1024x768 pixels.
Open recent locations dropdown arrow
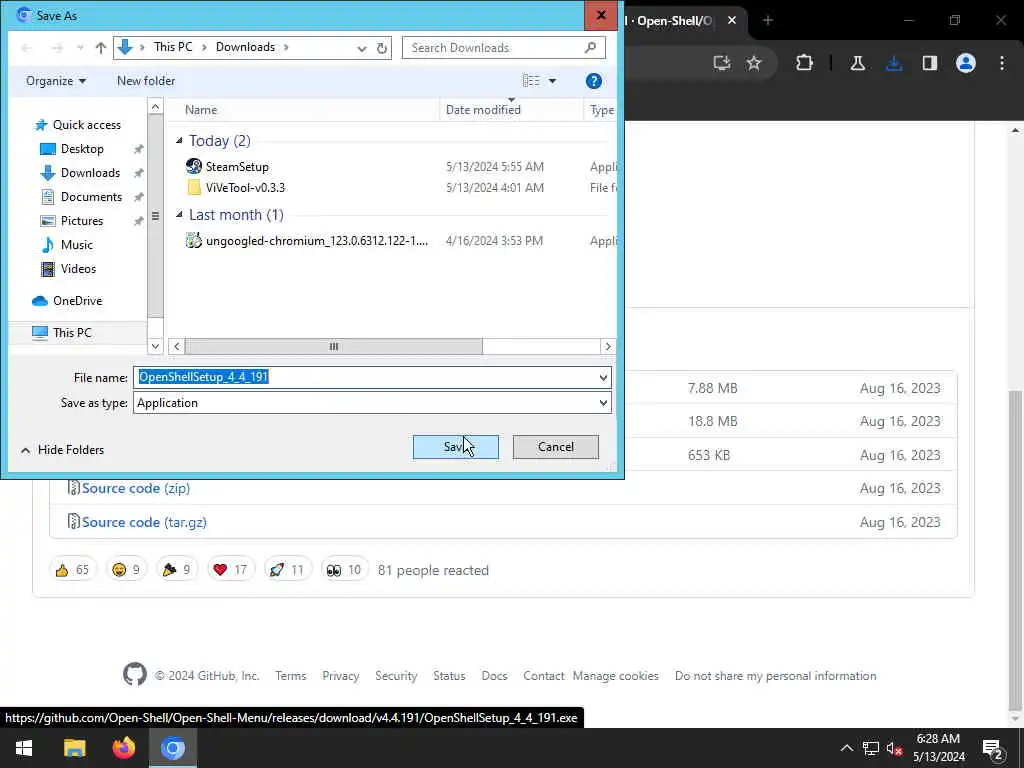tap(80, 48)
